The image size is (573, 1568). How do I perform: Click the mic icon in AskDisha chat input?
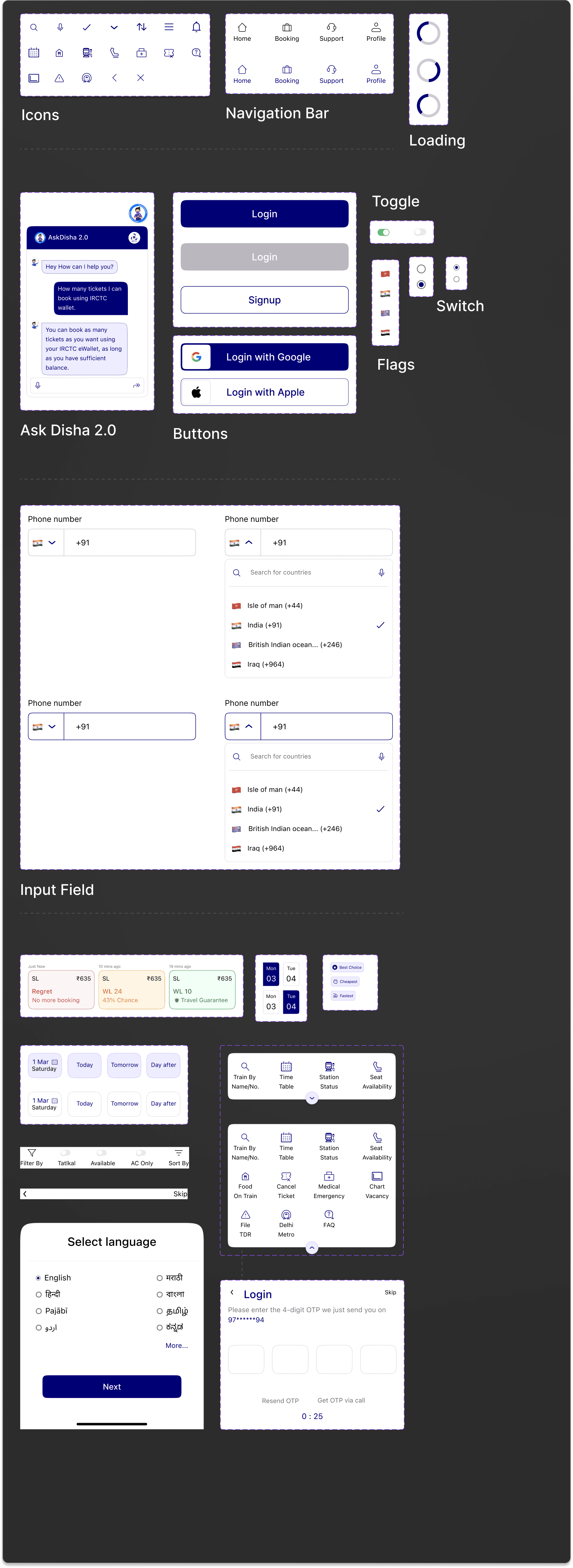pyautogui.click(x=38, y=385)
